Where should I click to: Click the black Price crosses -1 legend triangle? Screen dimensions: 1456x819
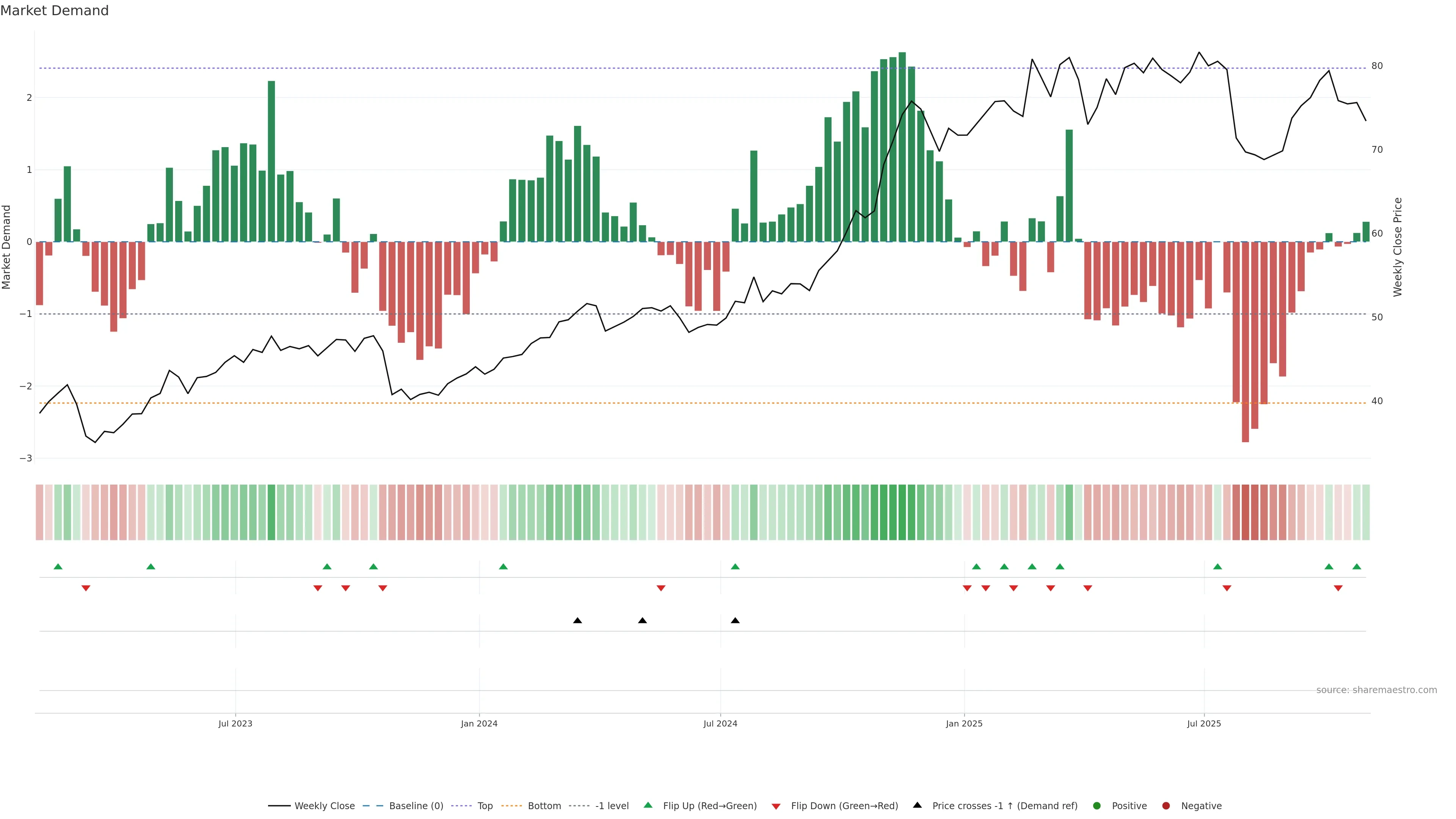[x=917, y=805]
